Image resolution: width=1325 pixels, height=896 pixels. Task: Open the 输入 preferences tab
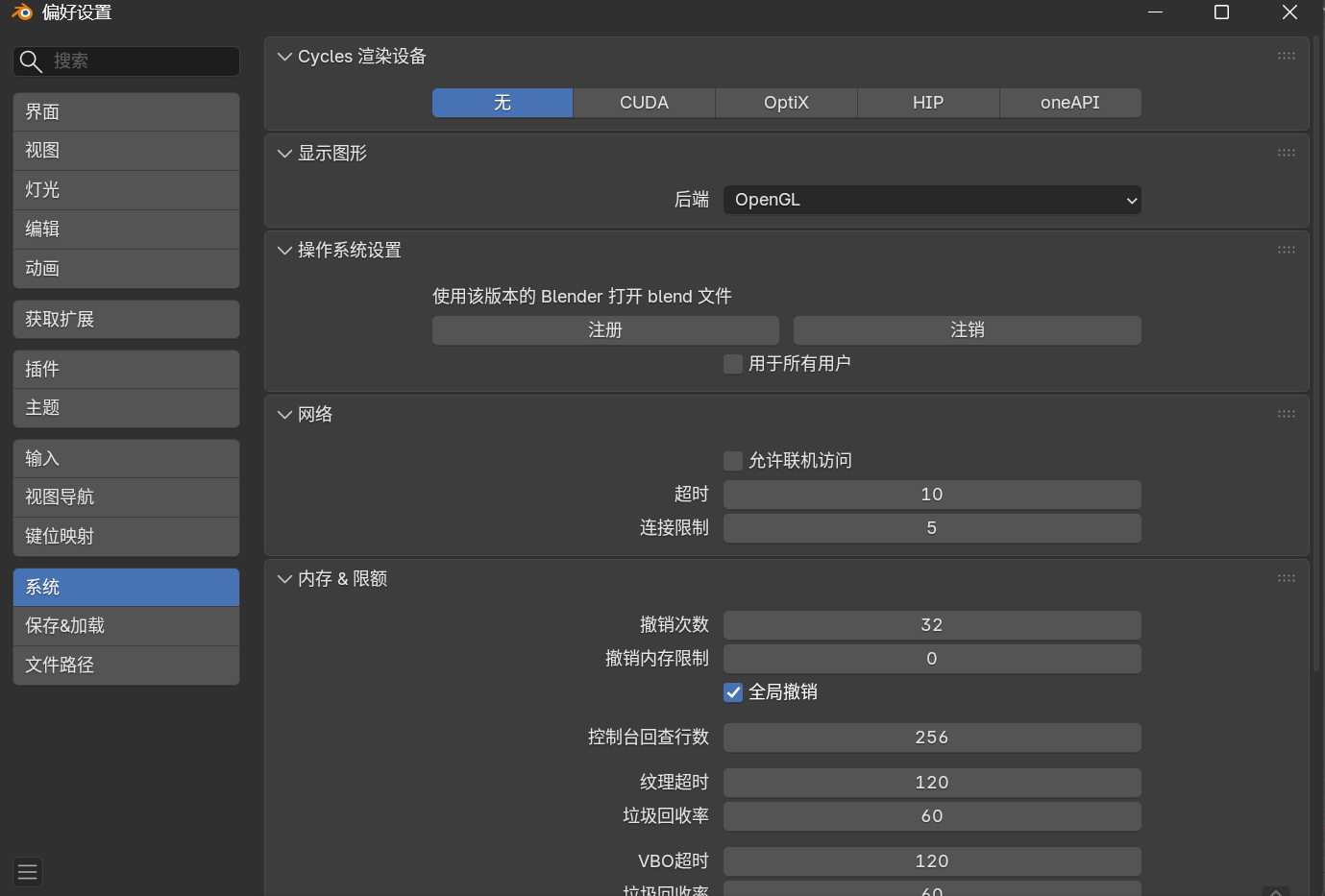pyautogui.click(x=126, y=458)
